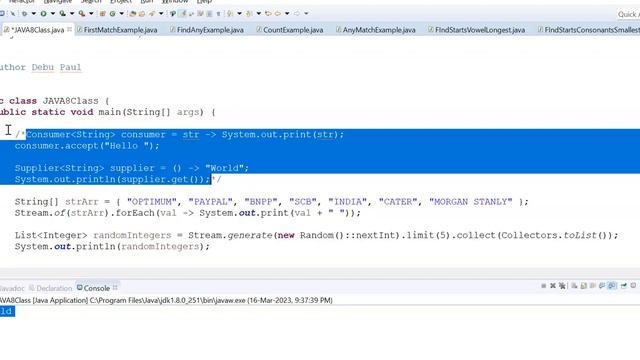Close the JAVA8Class.java editor tab
Screen dimensions: 640x360
pos(70,29)
